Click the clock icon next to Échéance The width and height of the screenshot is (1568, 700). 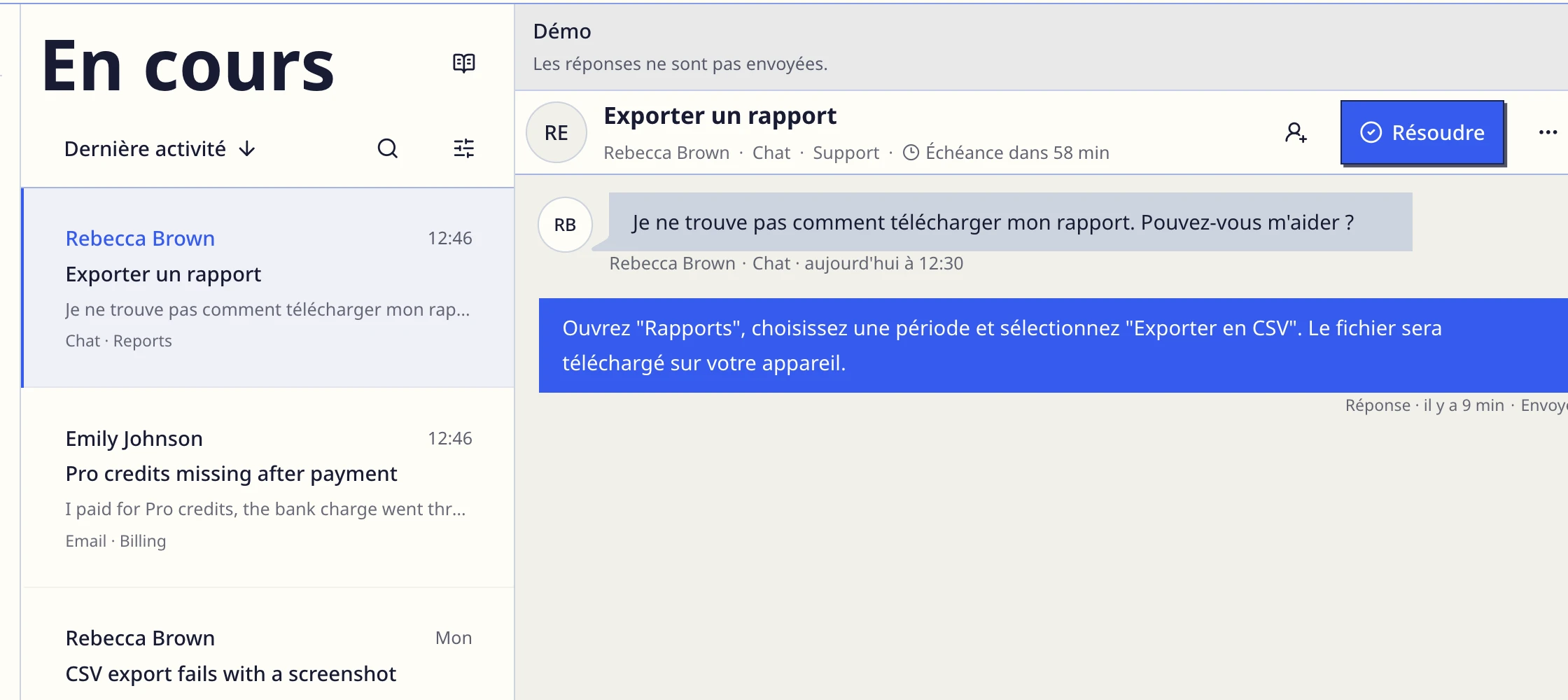point(911,153)
